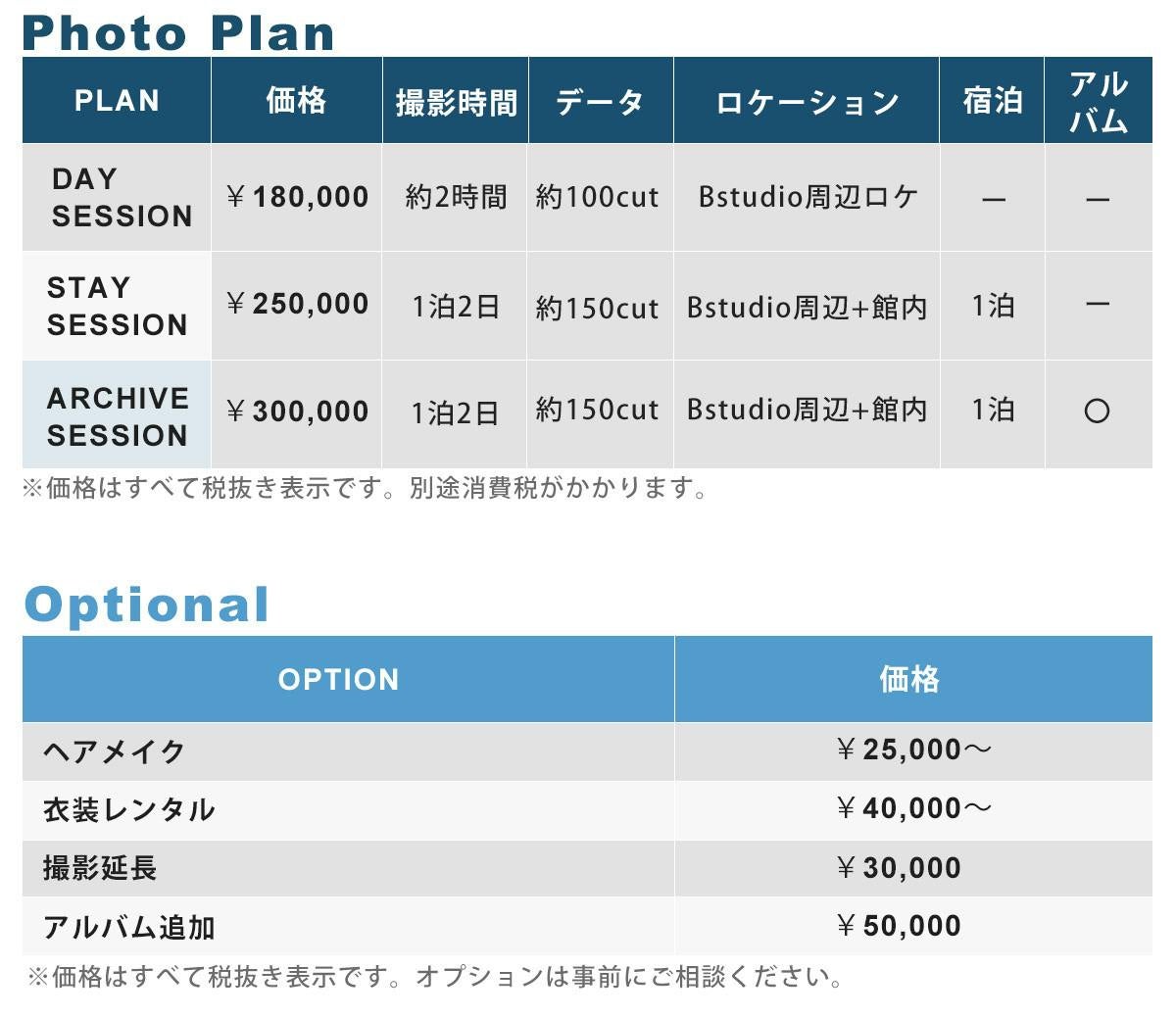Click the Optional heading
This screenshot has height=1017, width=1176.
point(146,604)
